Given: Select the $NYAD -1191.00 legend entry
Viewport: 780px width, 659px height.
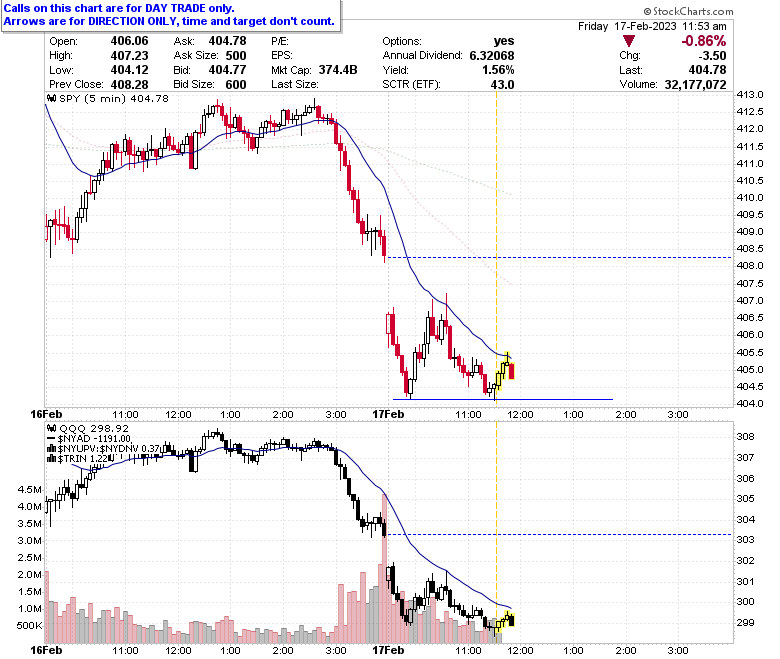Looking at the screenshot, I should [94, 439].
